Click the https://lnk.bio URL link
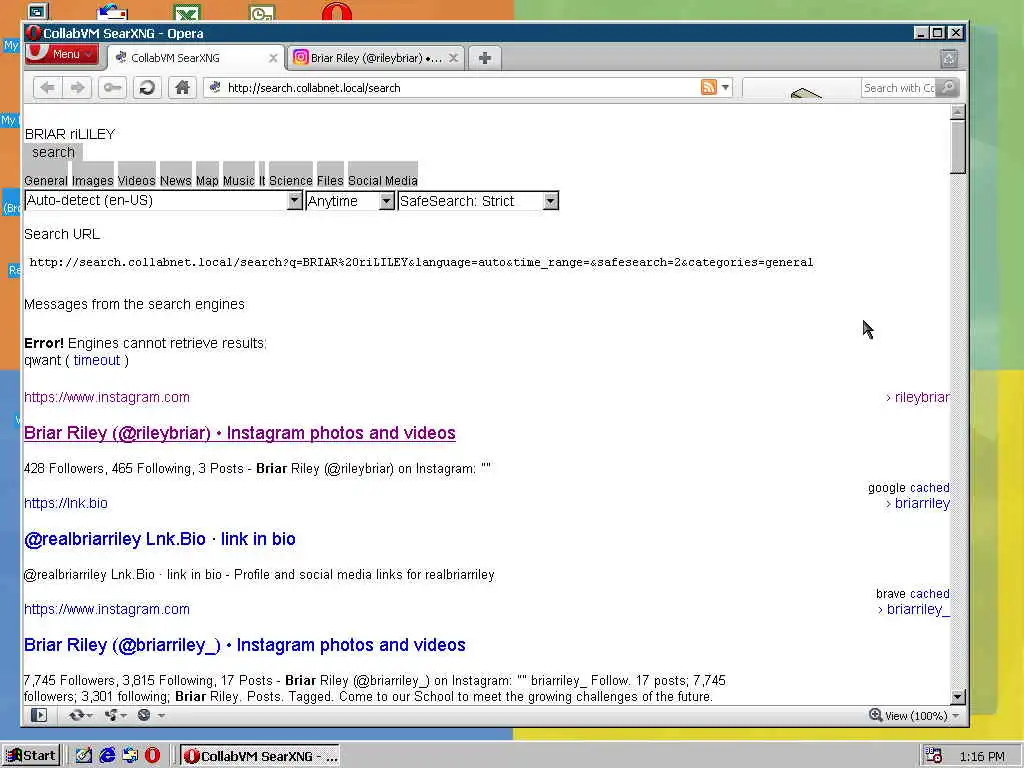Image resolution: width=1024 pixels, height=768 pixels. tap(66, 503)
